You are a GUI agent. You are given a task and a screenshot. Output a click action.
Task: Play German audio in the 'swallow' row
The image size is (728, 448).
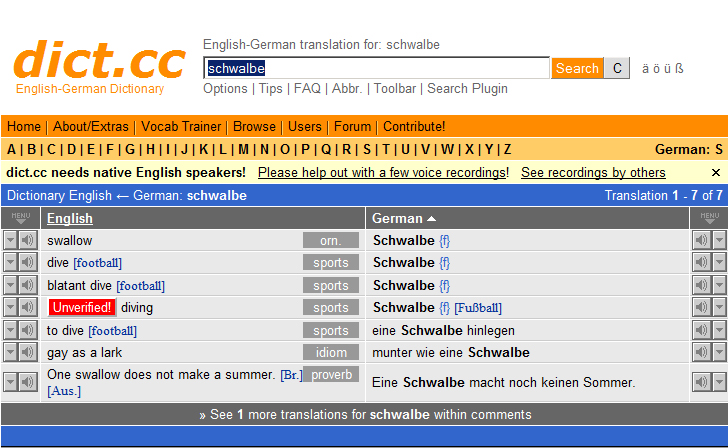tap(702, 240)
